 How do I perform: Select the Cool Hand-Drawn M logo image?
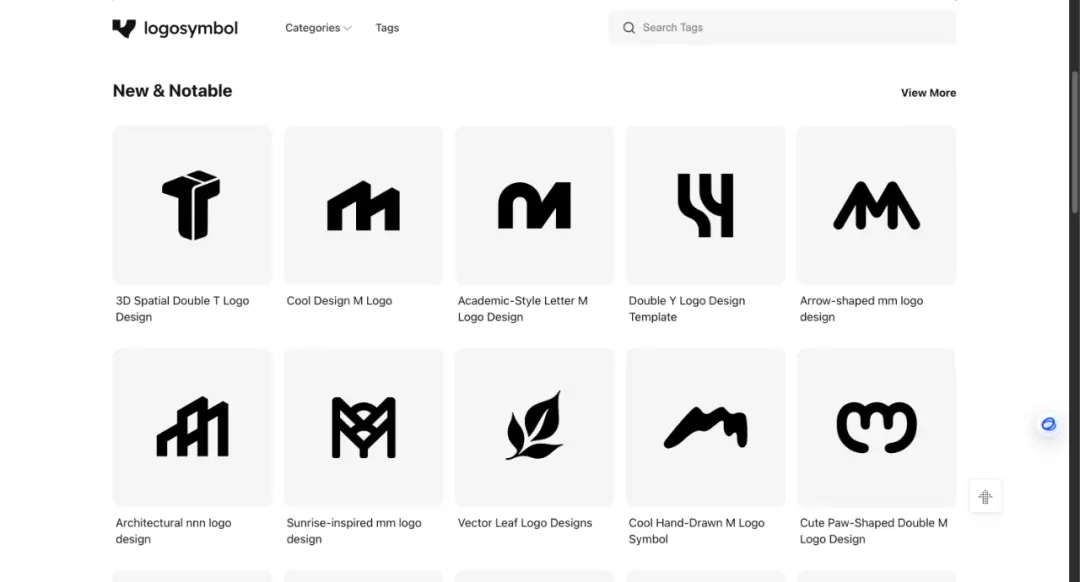tap(705, 428)
